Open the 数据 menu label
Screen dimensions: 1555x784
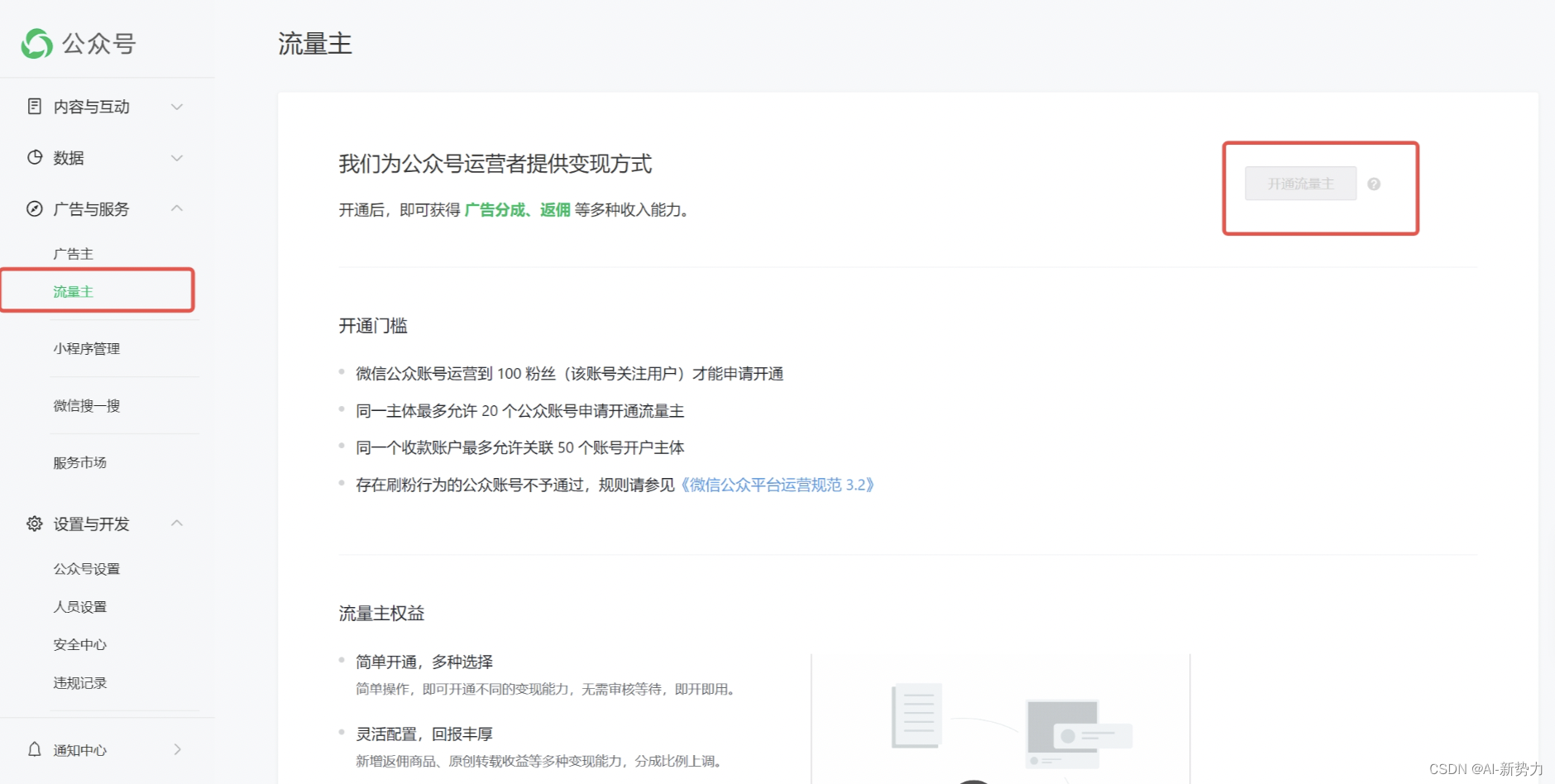coord(69,158)
